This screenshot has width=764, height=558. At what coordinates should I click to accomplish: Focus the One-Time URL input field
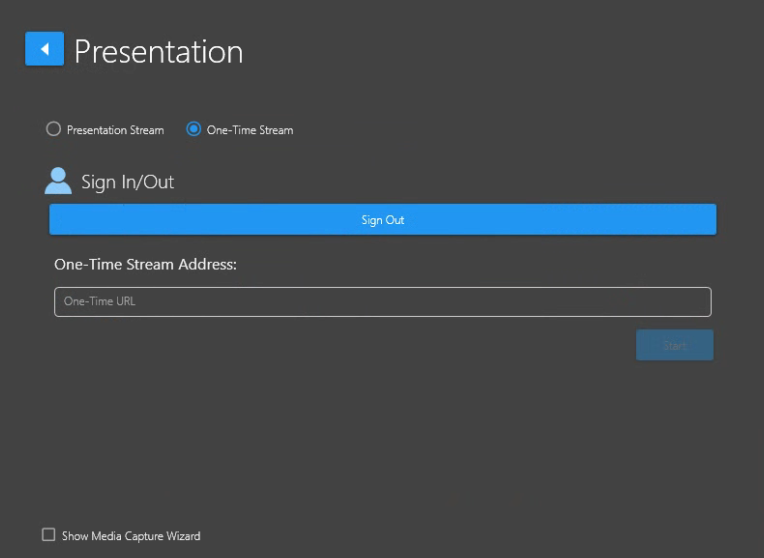[x=382, y=302]
